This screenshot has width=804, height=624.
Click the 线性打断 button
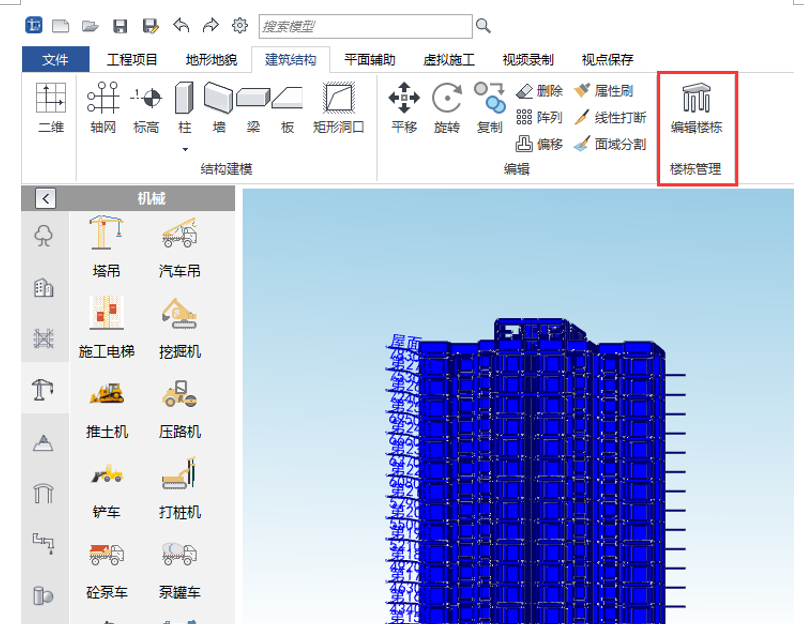click(610, 117)
